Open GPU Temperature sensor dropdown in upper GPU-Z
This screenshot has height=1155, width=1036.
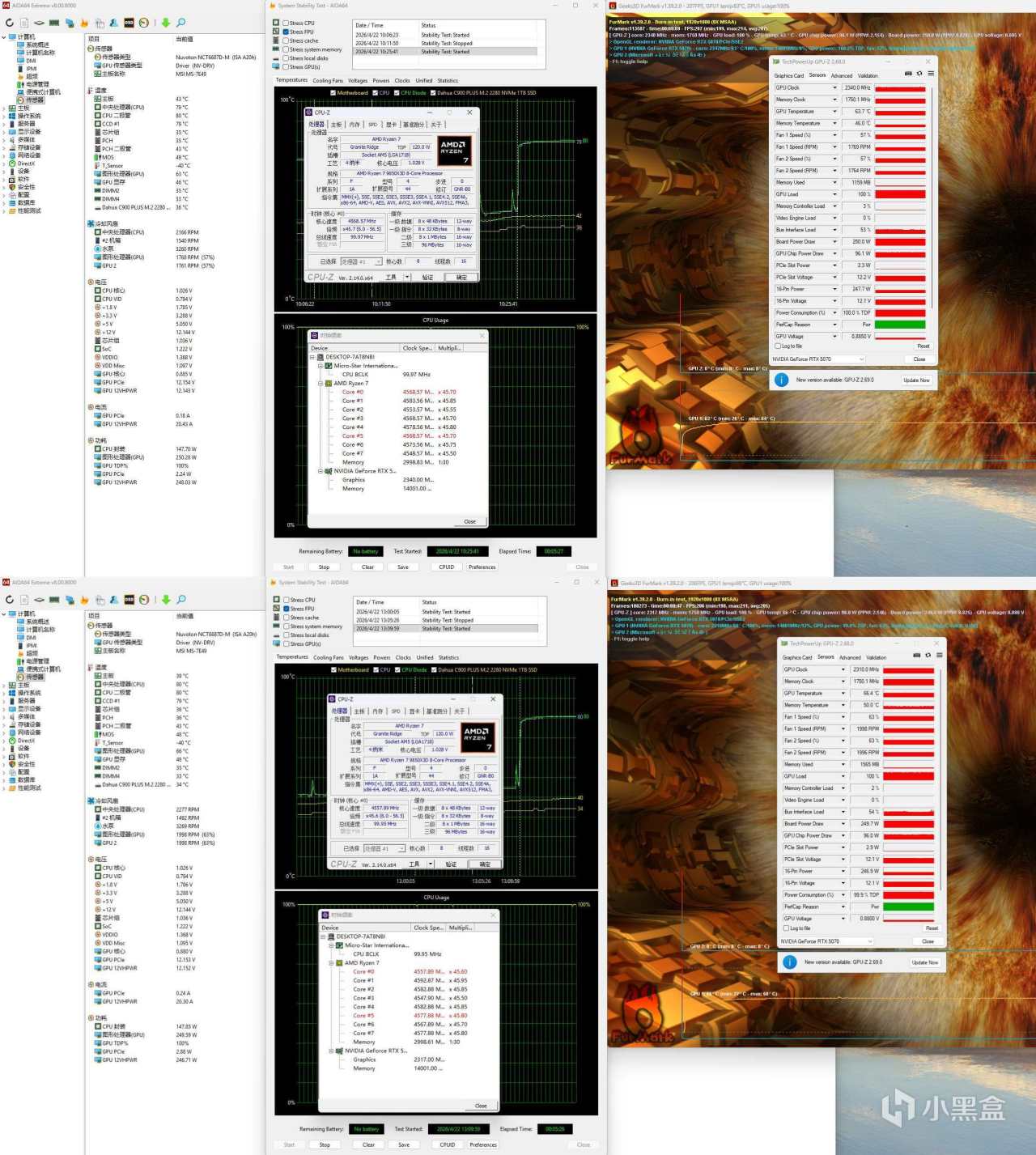(835, 112)
